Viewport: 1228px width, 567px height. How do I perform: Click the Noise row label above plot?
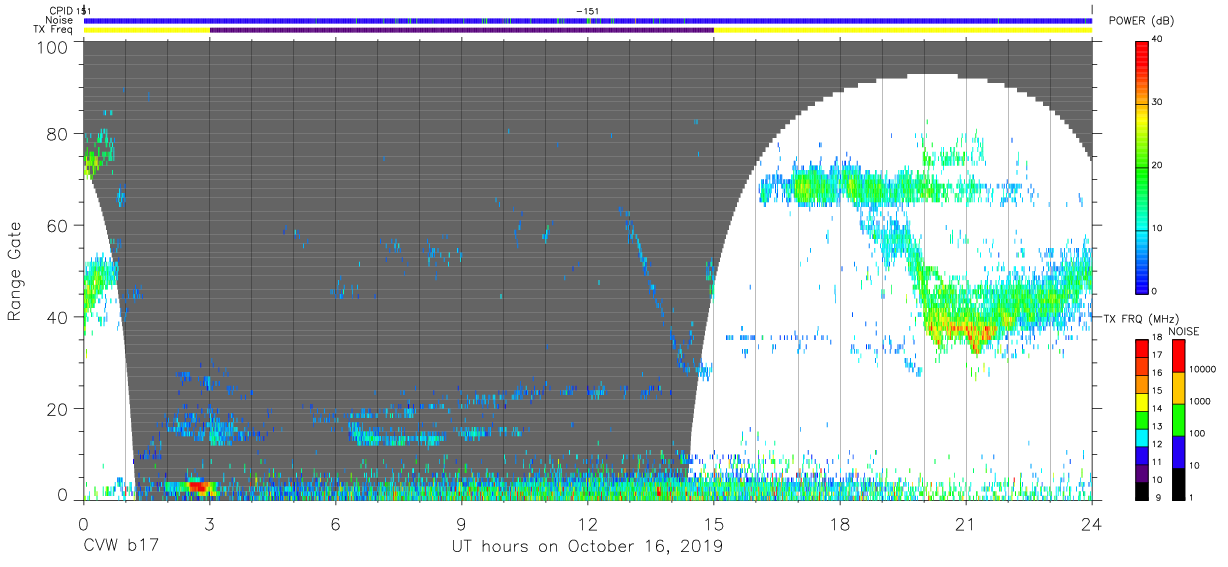coord(59,20)
